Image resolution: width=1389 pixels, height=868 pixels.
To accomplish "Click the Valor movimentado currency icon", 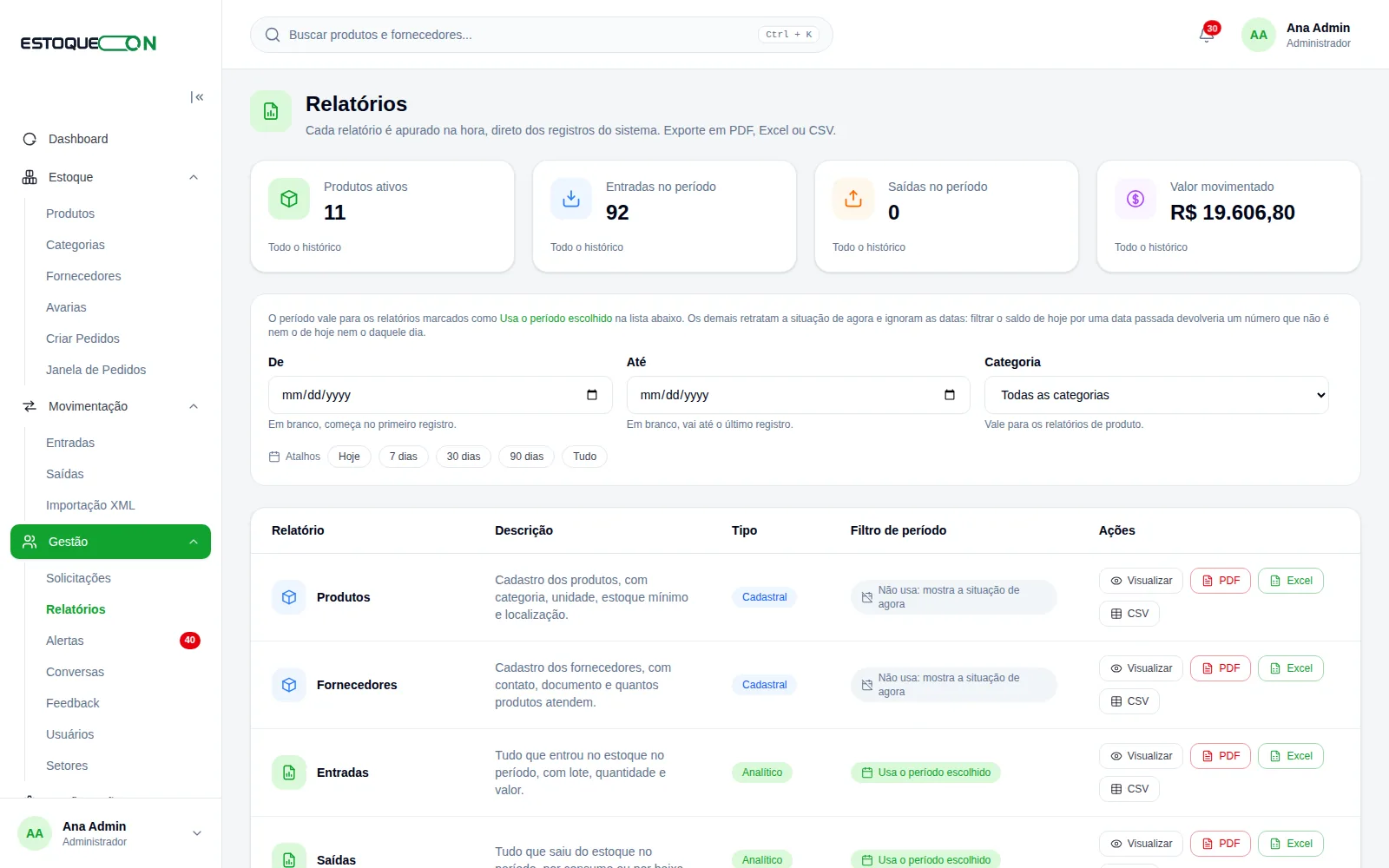I will 1136,199.
